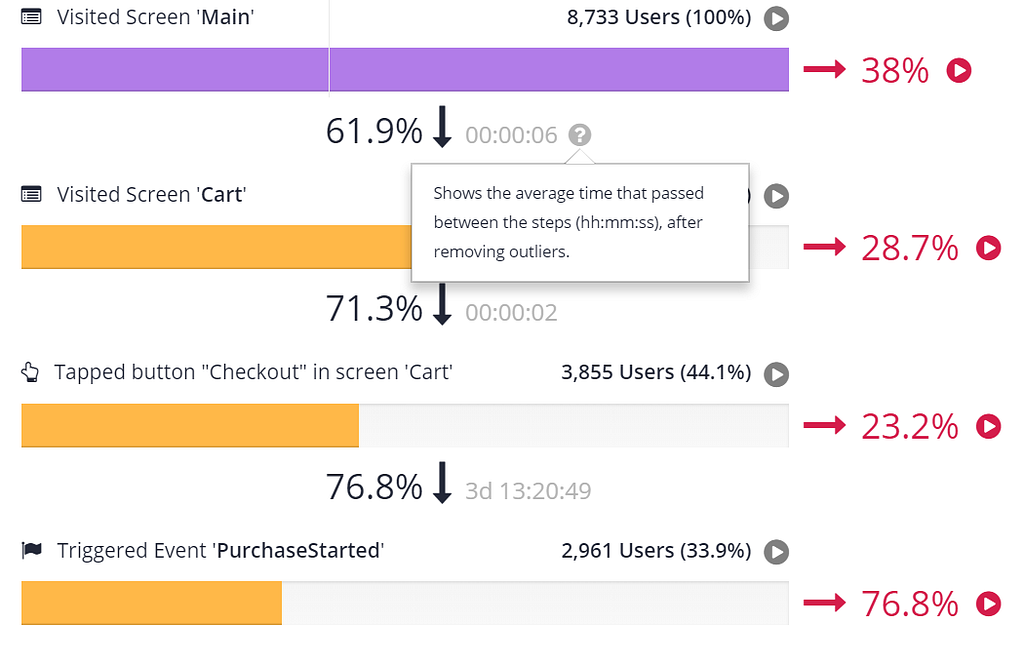
Task: Click the orange Cart funnel bar
Action: coord(216,247)
